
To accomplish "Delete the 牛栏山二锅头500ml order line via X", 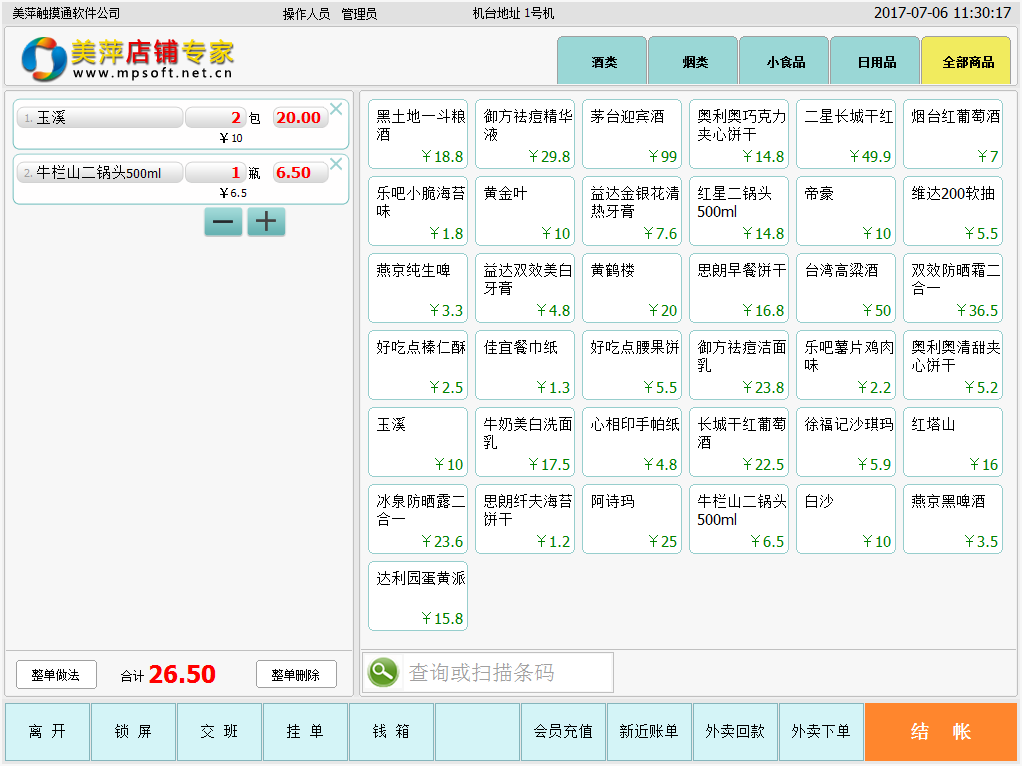I will tap(336, 163).
